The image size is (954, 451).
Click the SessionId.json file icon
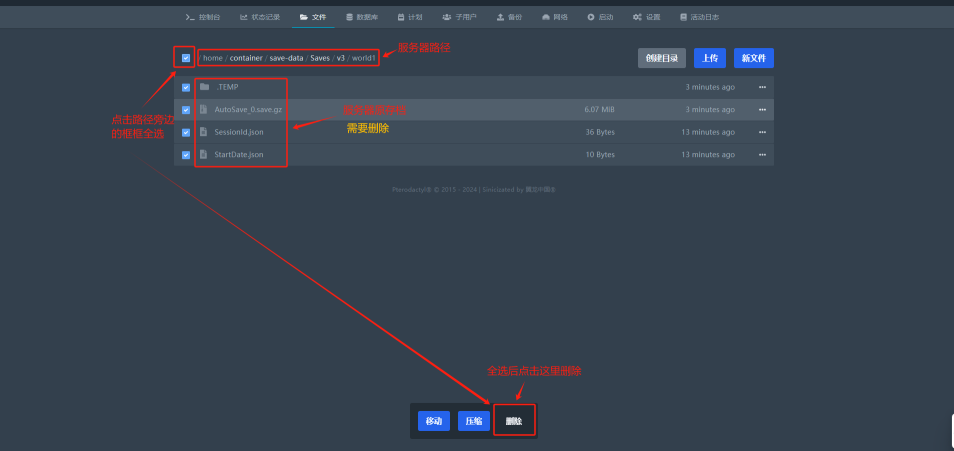pos(203,131)
